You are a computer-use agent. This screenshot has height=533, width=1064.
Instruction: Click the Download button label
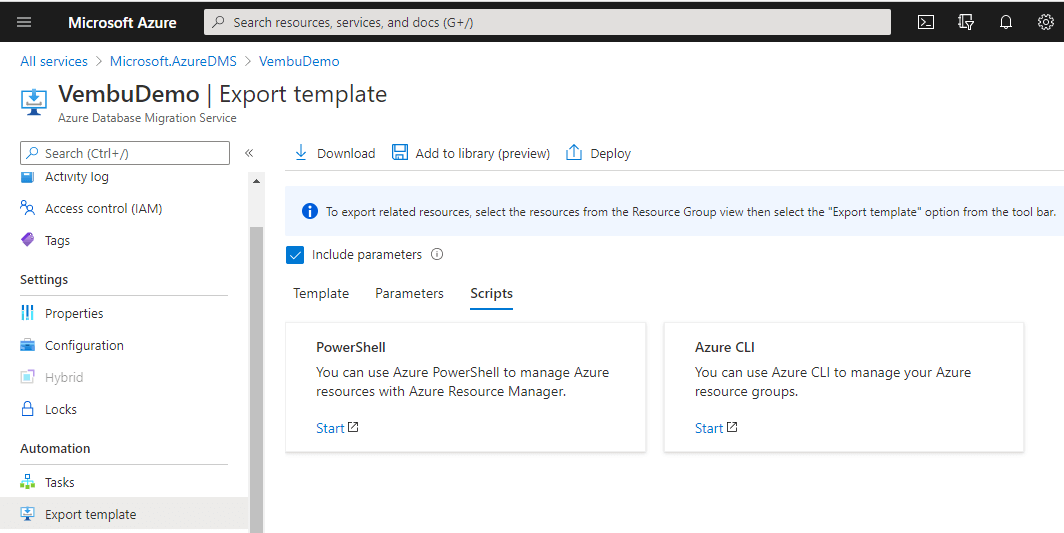(x=346, y=153)
